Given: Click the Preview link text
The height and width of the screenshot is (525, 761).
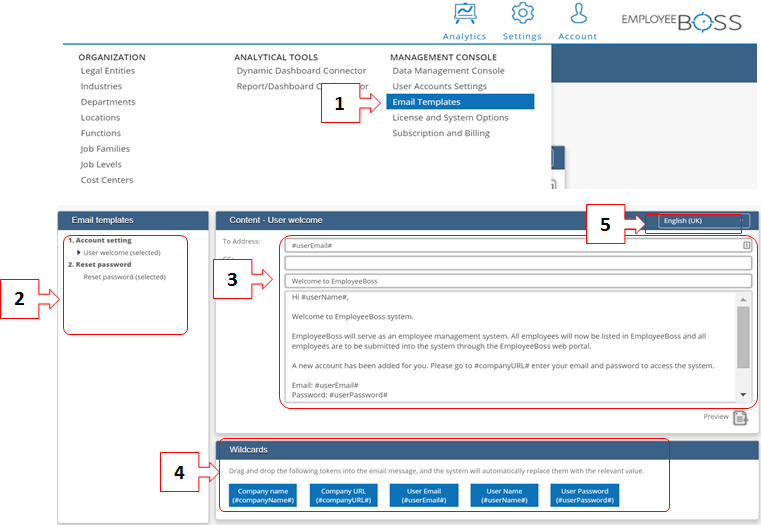Looking at the screenshot, I should [x=716, y=417].
